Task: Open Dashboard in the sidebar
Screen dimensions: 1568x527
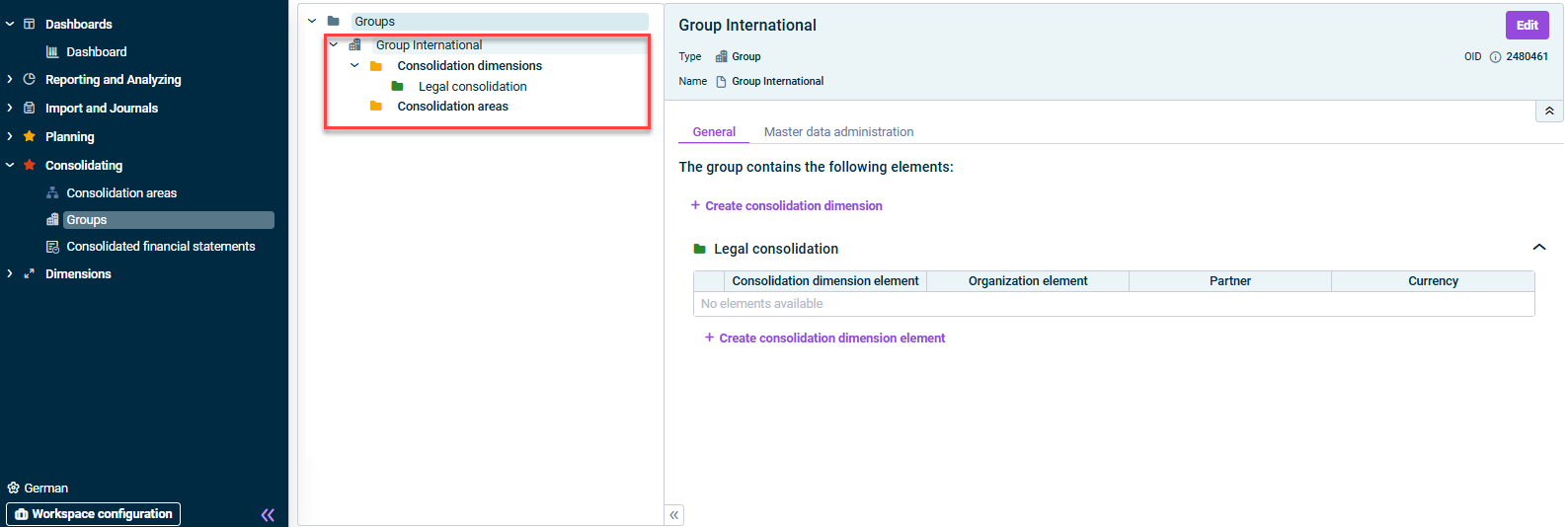Action: point(97,51)
